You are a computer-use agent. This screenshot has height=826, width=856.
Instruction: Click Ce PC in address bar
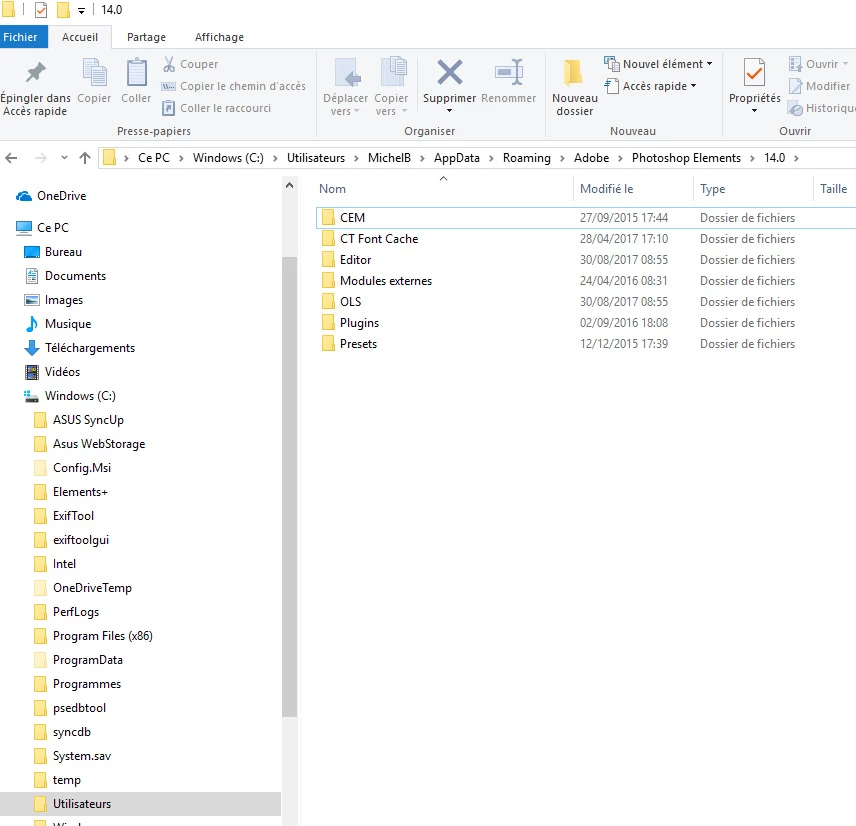point(154,158)
